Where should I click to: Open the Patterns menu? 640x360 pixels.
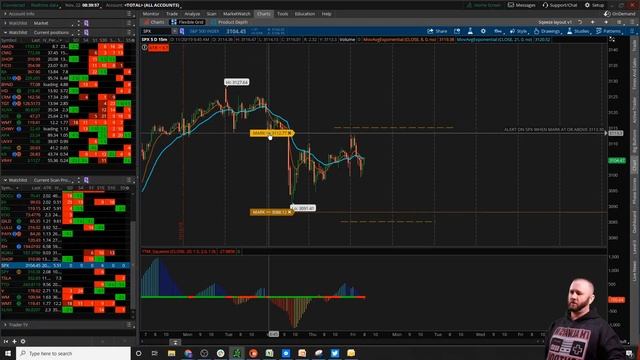(x=608, y=31)
